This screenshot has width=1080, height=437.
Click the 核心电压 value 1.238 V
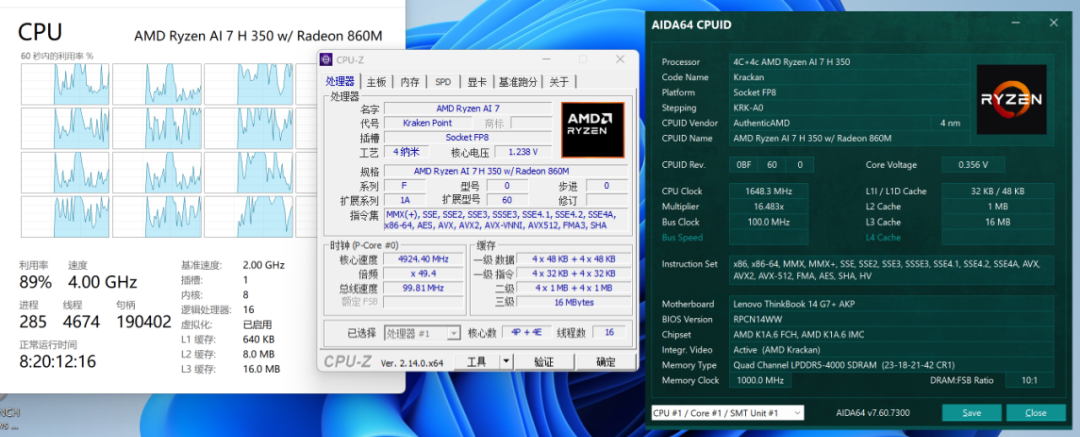point(521,152)
